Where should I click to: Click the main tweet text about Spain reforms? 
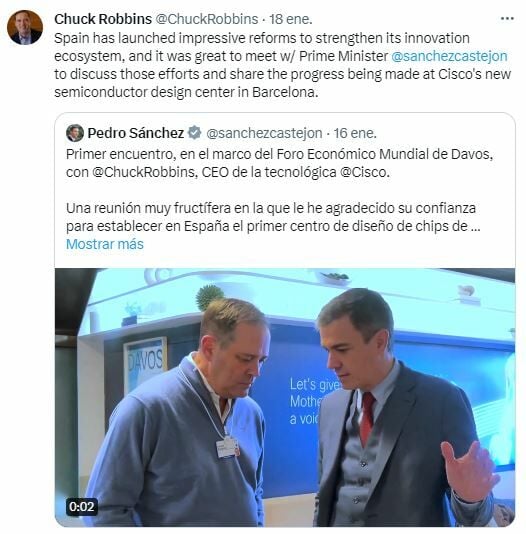pos(283,65)
